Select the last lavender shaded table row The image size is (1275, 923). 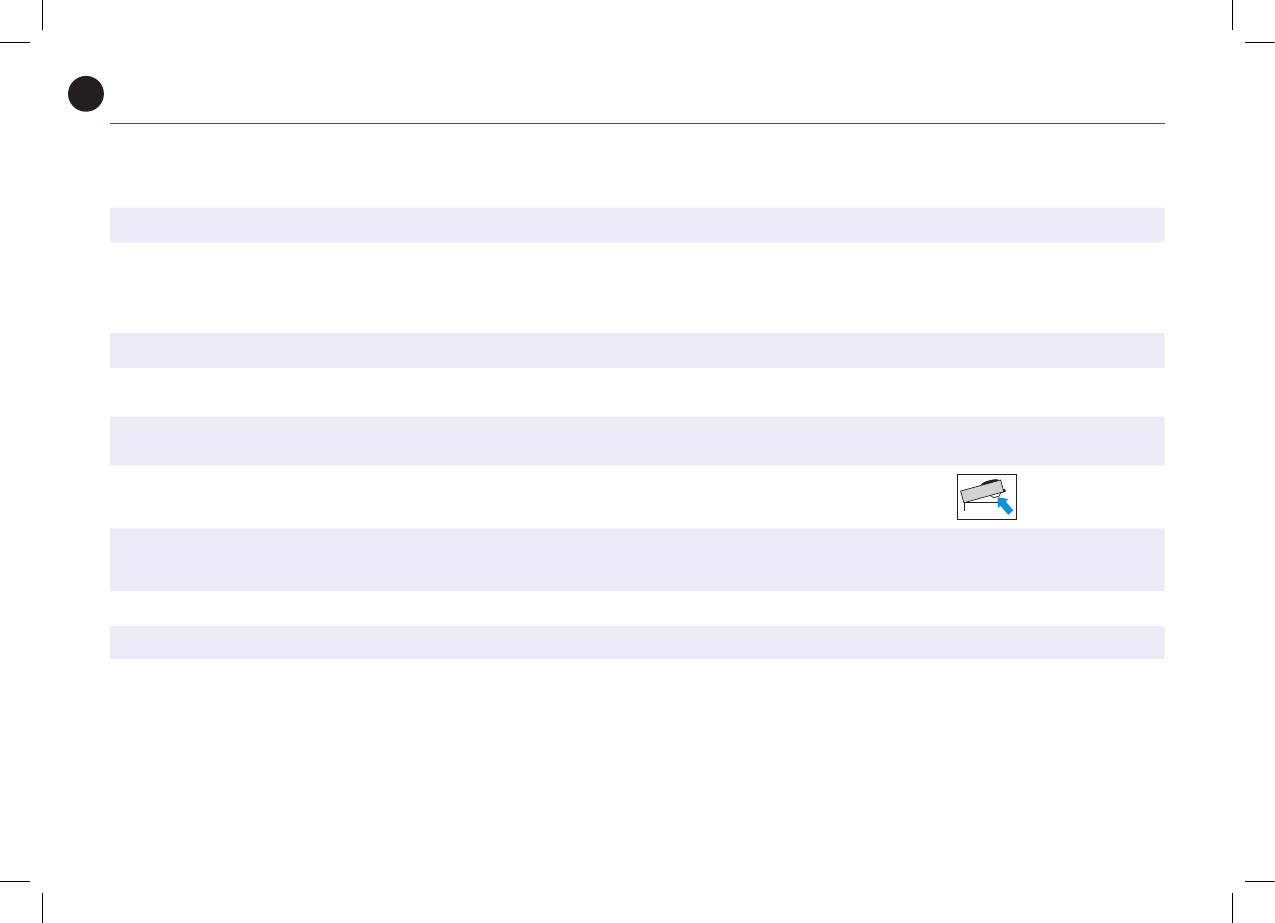point(637,642)
